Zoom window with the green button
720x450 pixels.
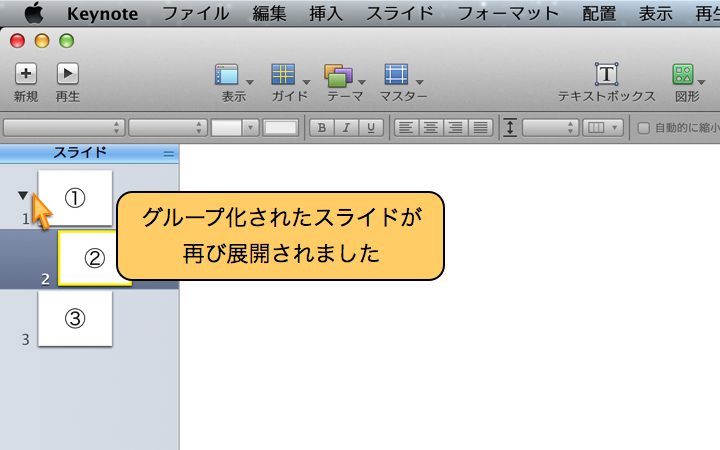coord(67,41)
